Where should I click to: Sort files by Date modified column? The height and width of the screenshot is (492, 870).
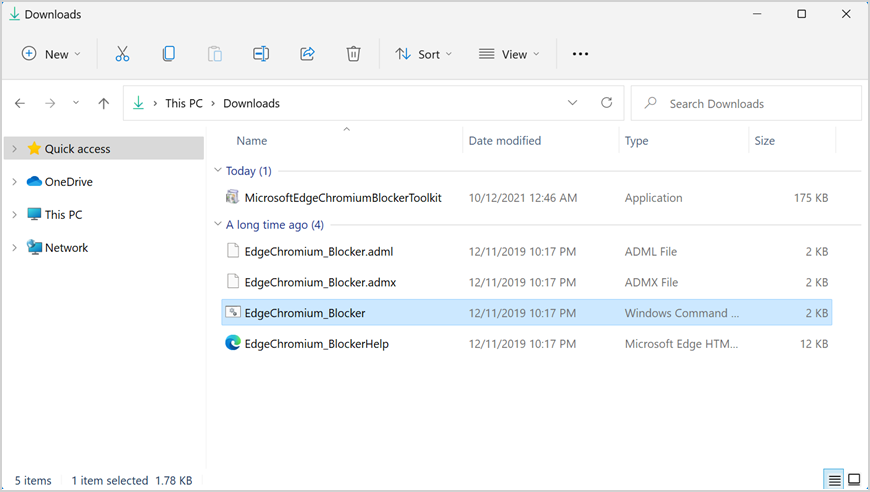505,141
